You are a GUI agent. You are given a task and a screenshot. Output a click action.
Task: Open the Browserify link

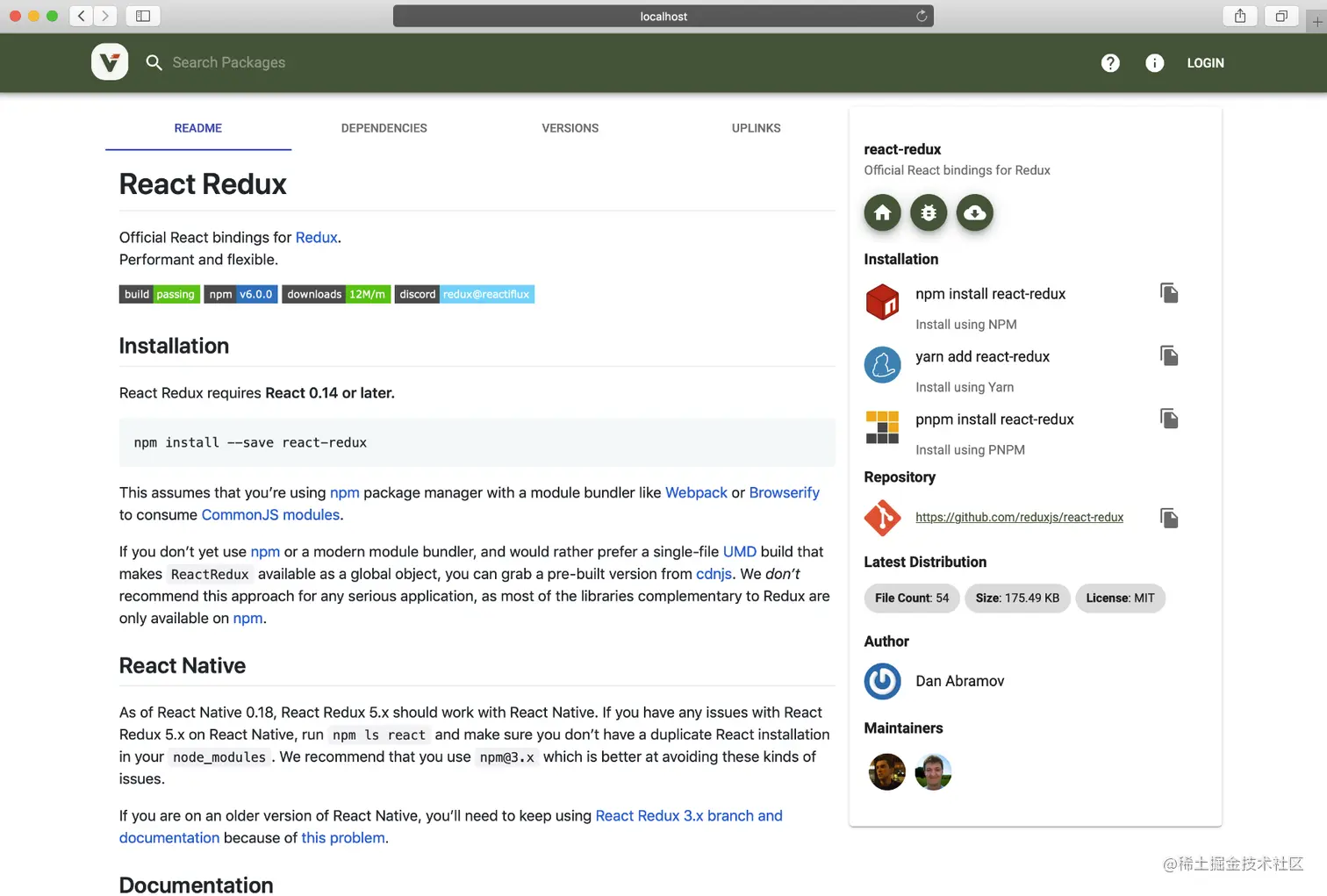(x=784, y=493)
